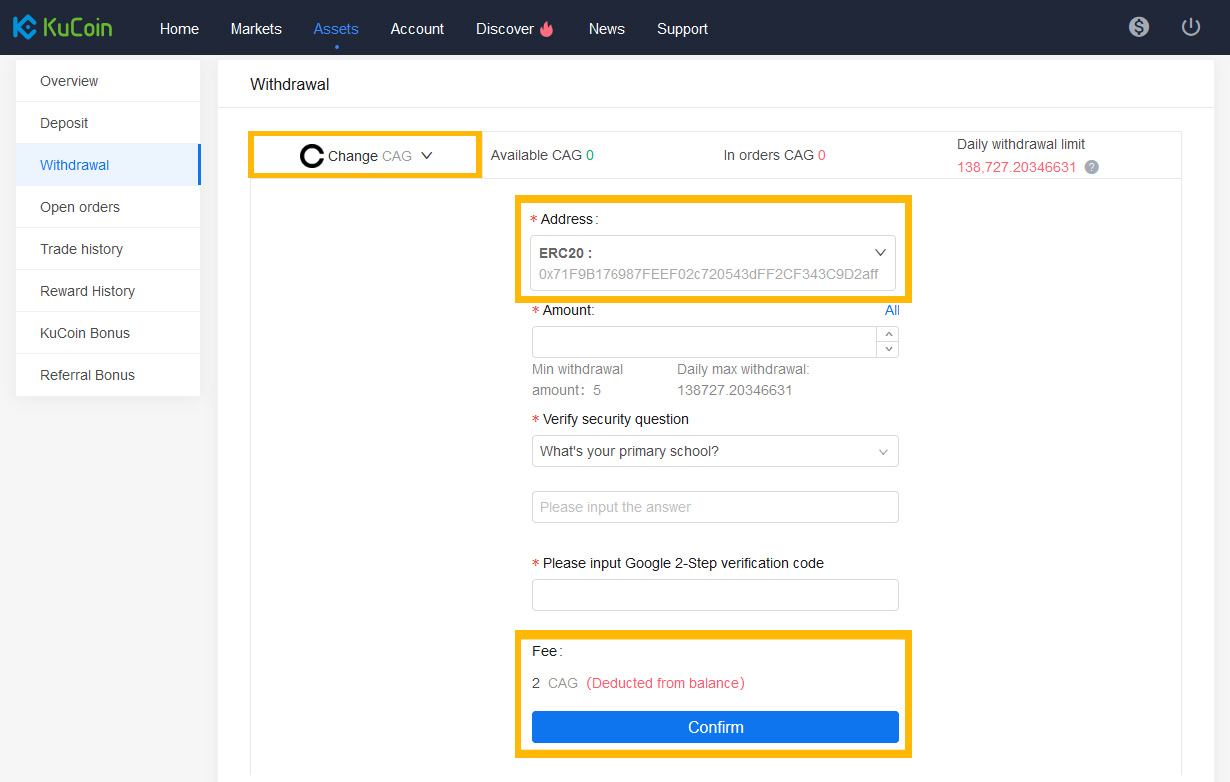Open the Account menu item
1230x782 pixels.
pos(417,29)
